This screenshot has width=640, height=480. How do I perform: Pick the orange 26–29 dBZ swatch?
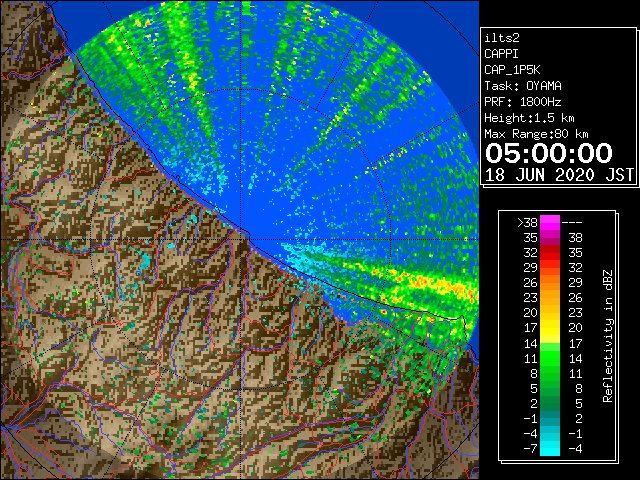coord(550,283)
